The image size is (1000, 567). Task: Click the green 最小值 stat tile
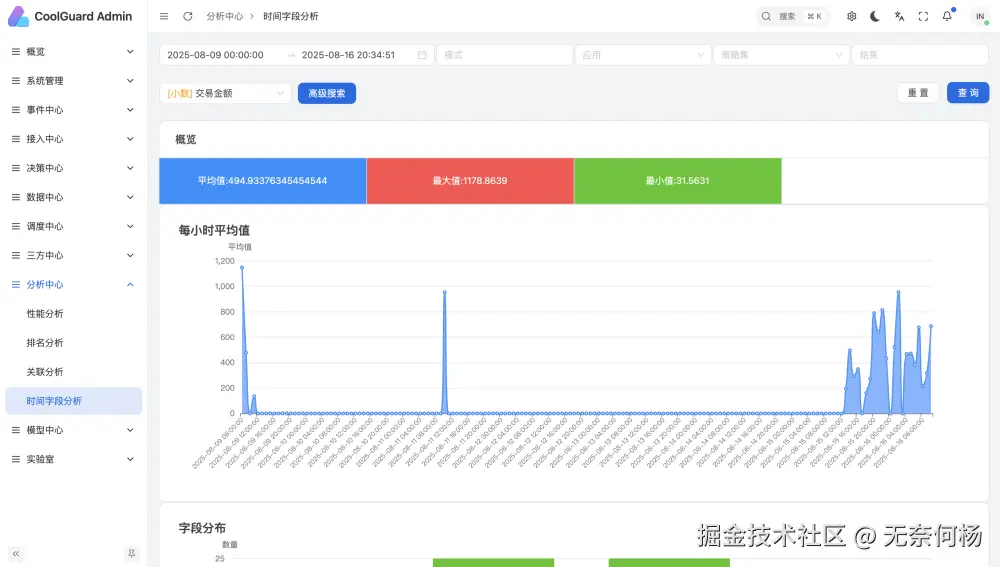(x=678, y=180)
